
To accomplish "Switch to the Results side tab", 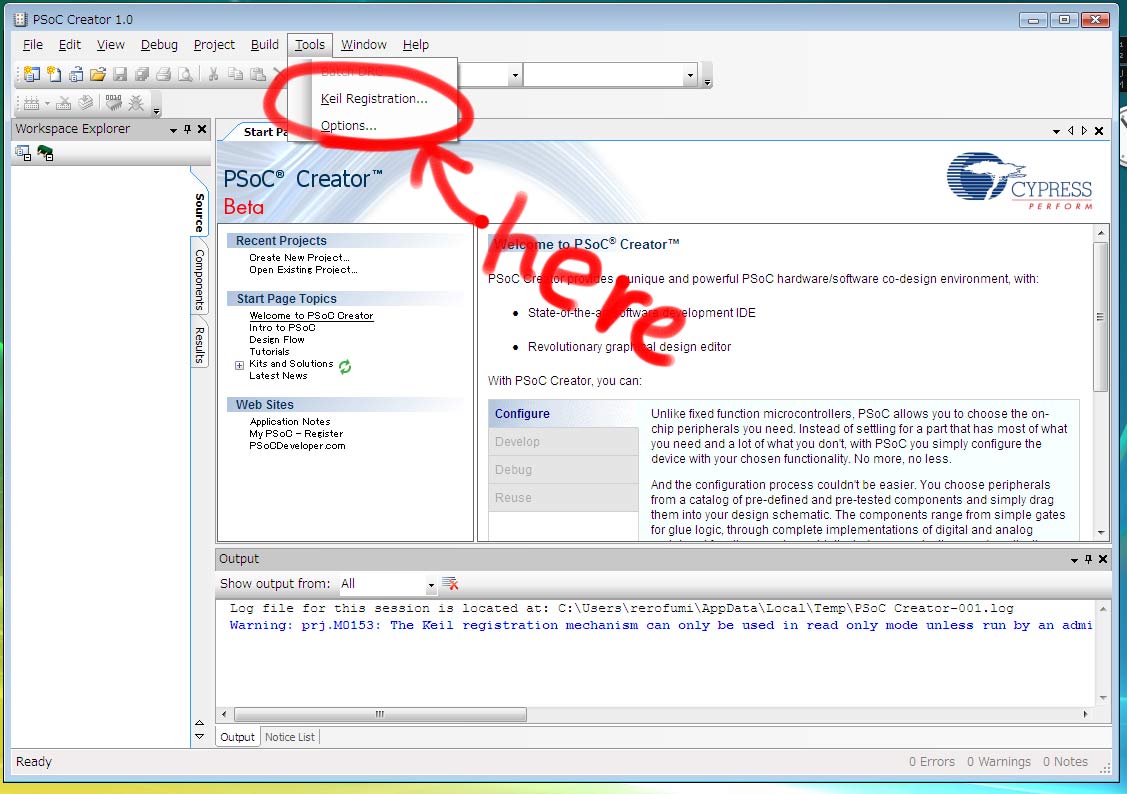I will pyautogui.click(x=200, y=345).
